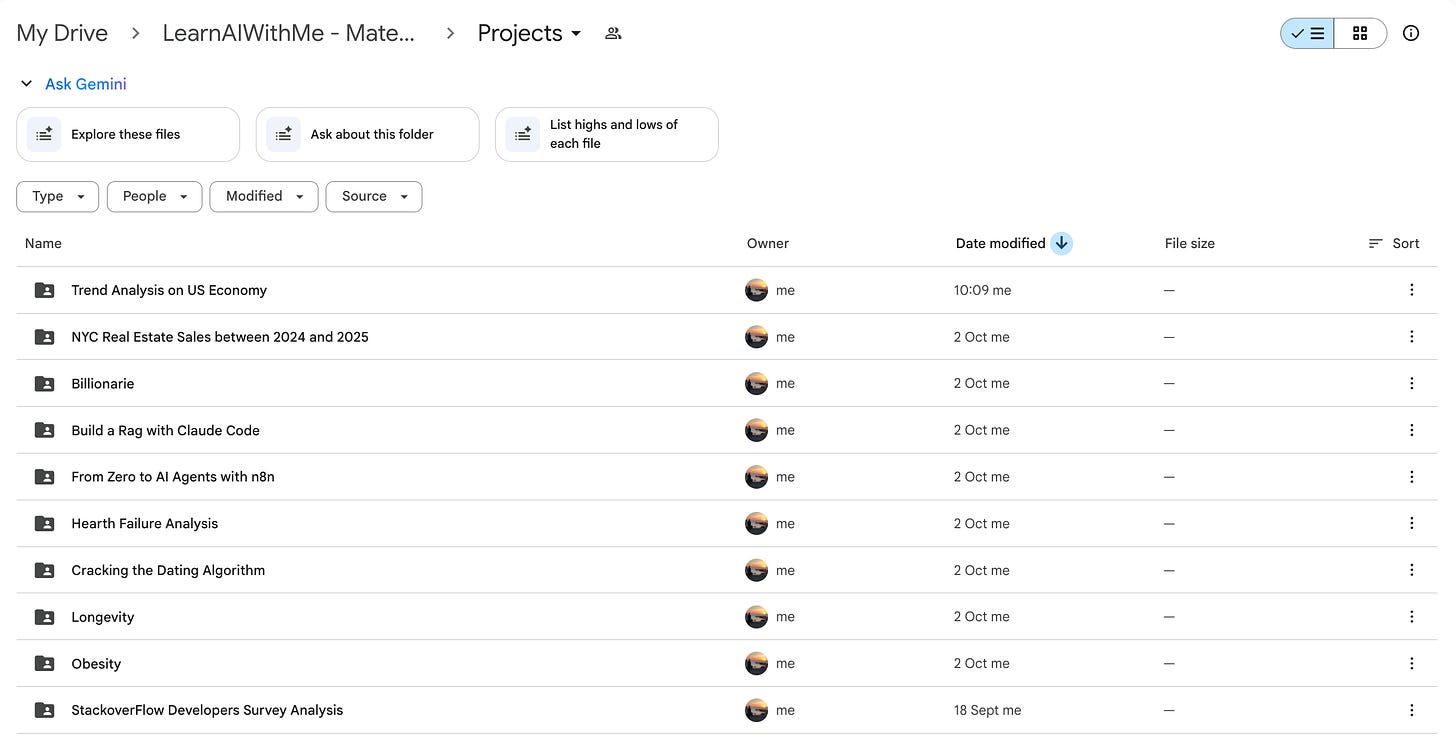Select the Longevity folder name
This screenshot has width=1456, height=749.
click(x=103, y=617)
